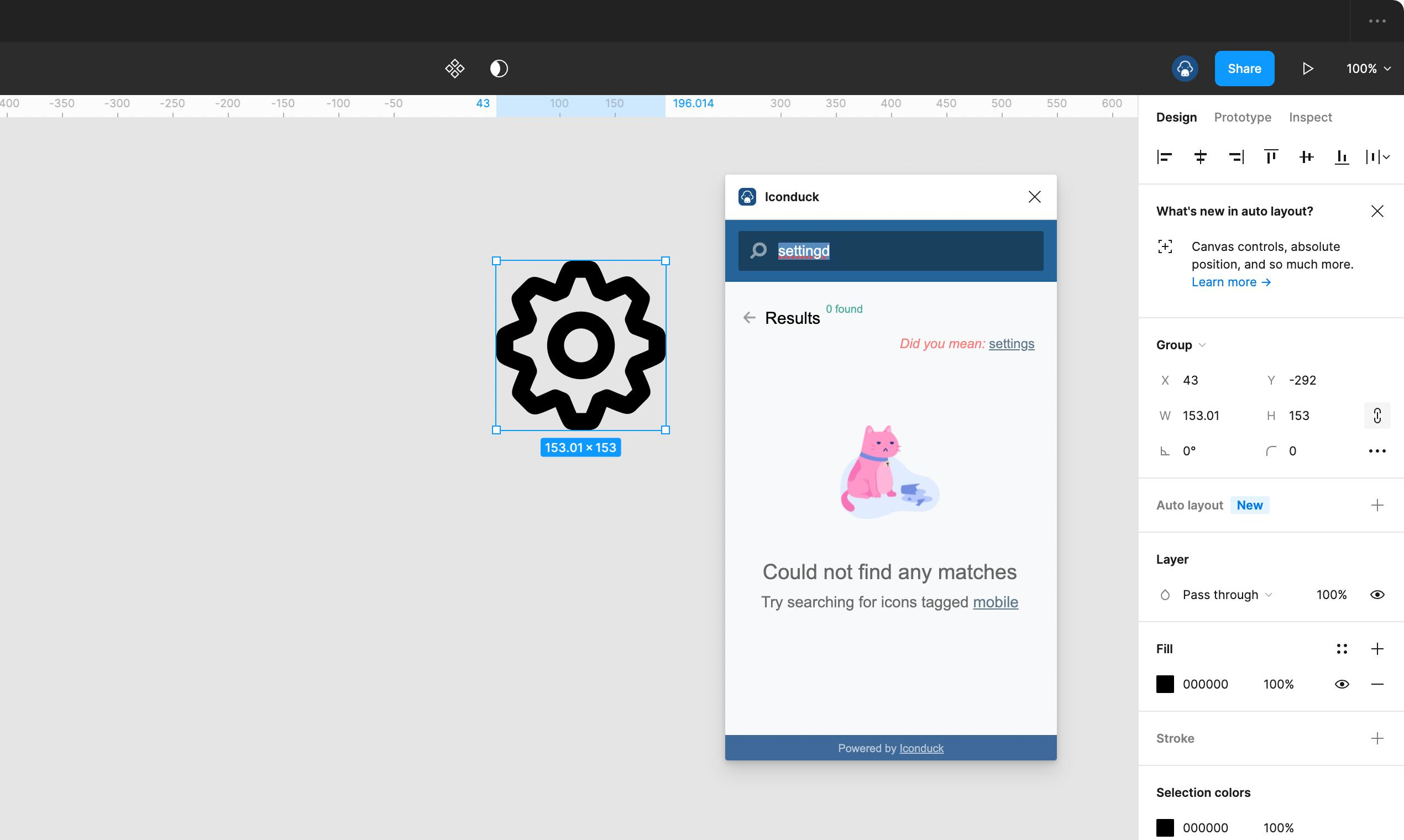Click the black fill color swatch
1404x840 pixels.
point(1166,684)
